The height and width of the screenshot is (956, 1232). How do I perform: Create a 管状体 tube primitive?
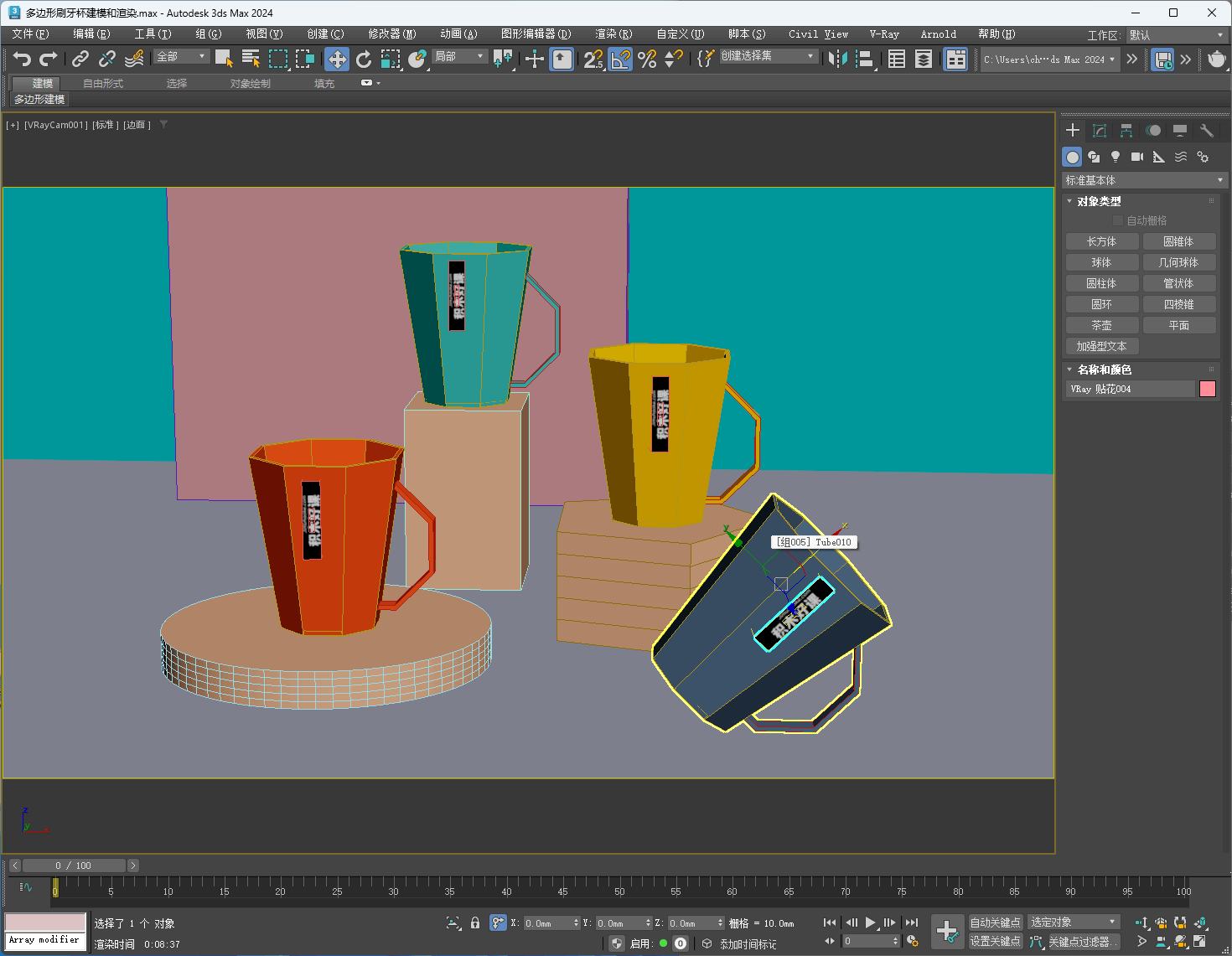[1178, 283]
